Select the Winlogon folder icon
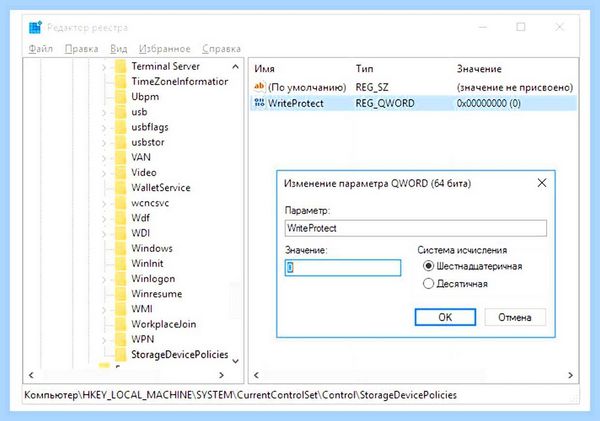 click(x=121, y=279)
